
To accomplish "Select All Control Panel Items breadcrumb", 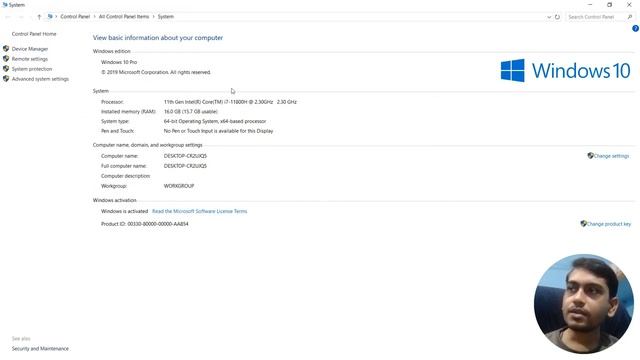I will [x=124, y=17].
